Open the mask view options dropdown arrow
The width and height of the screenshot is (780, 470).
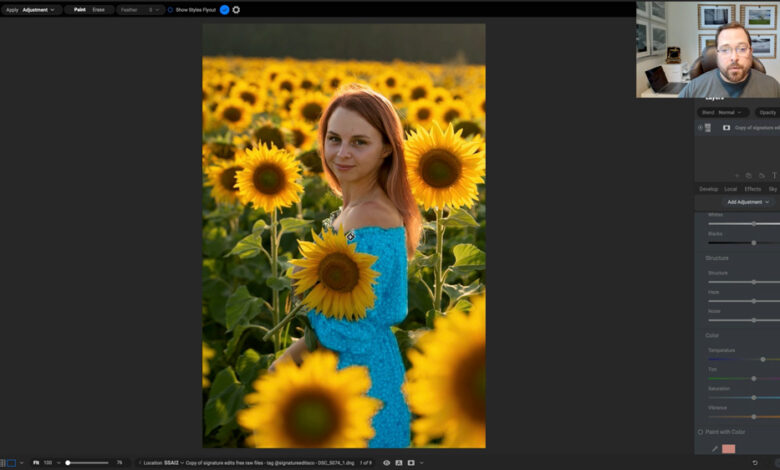click(422, 463)
